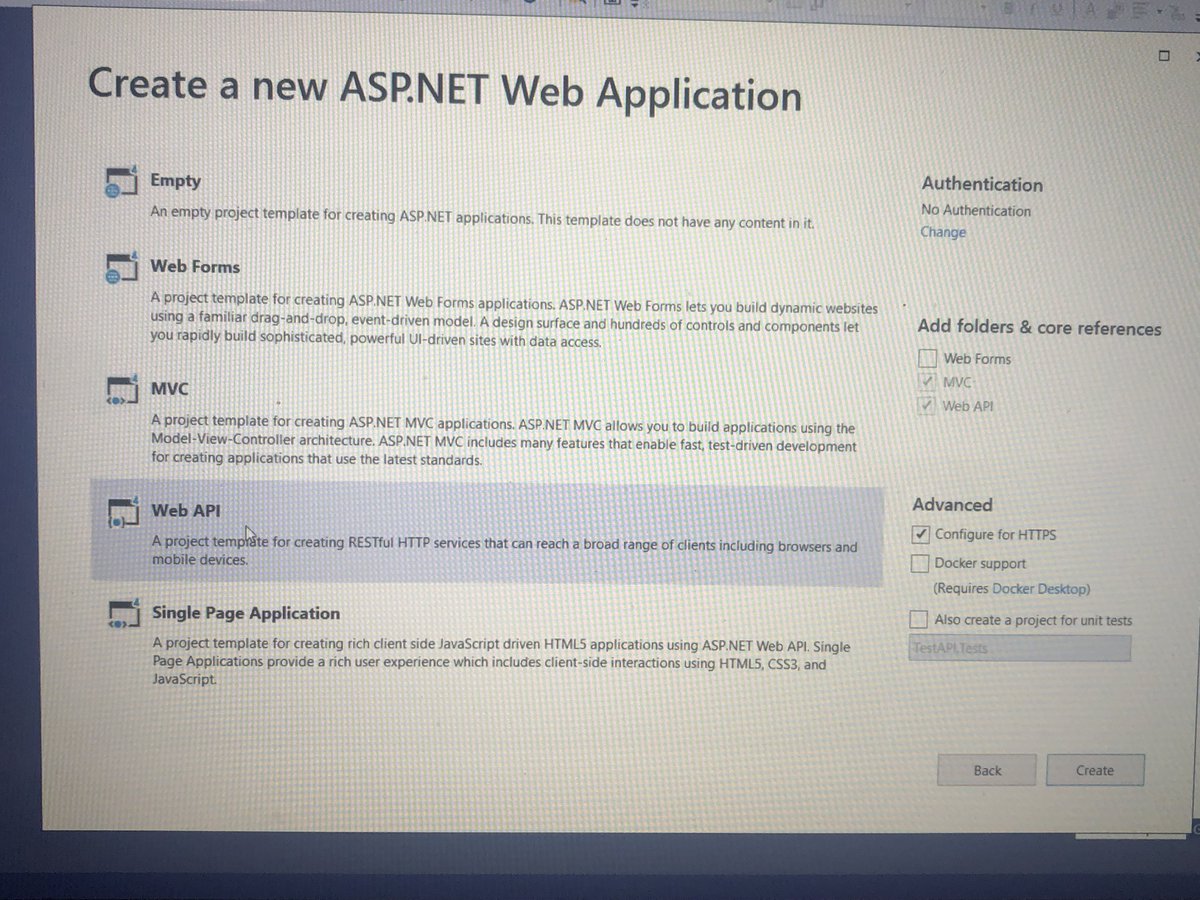The width and height of the screenshot is (1200, 900).
Task: Enable the Web Forms folders checkbox
Action: point(928,358)
